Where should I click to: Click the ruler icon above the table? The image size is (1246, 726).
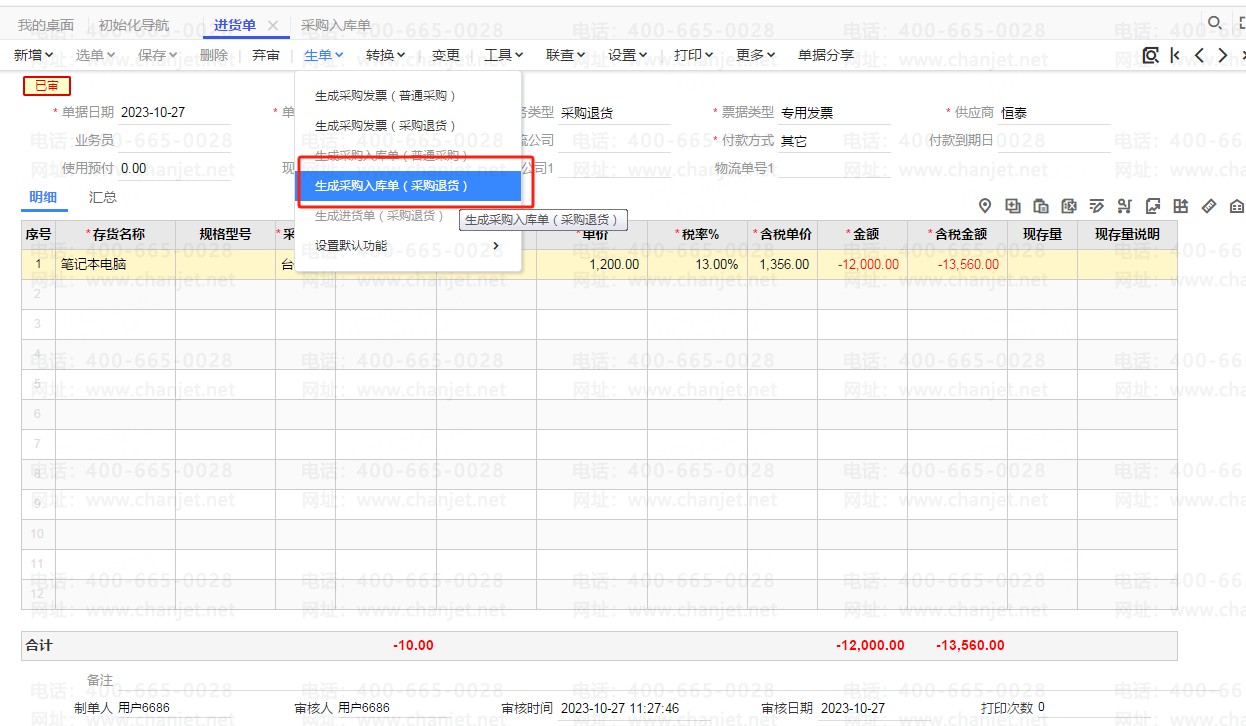(x=1209, y=206)
